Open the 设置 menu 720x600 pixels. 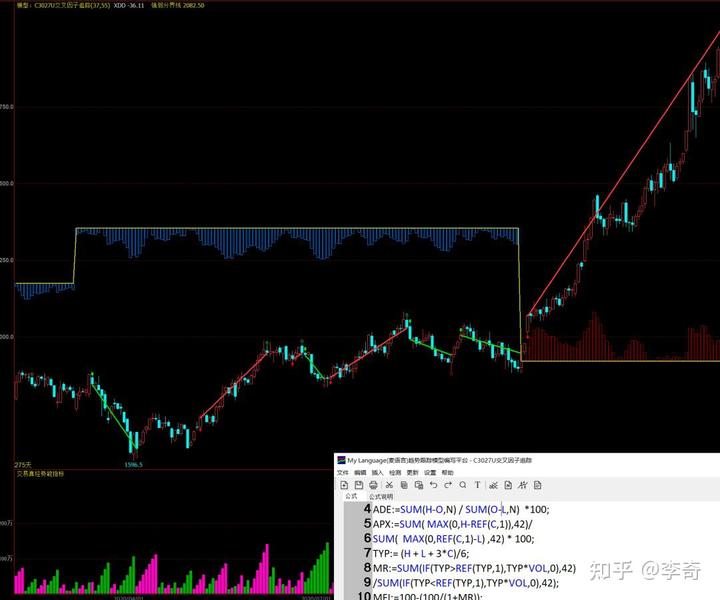[x=429, y=473]
